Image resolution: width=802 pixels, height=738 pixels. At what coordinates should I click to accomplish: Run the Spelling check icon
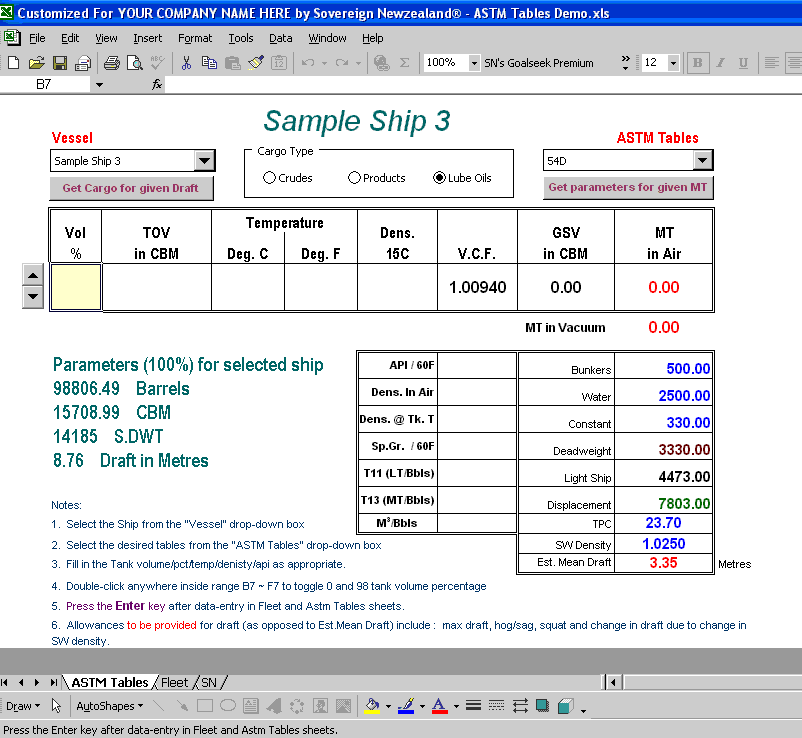pyautogui.click(x=158, y=63)
